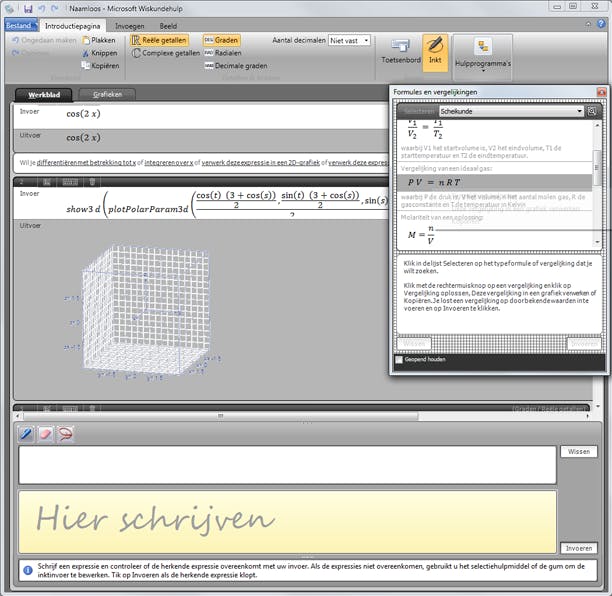The width and height of the screenshot is (612, 596).
Task: Switch to Werkblad tab
Action: click(x=44, y=95)
